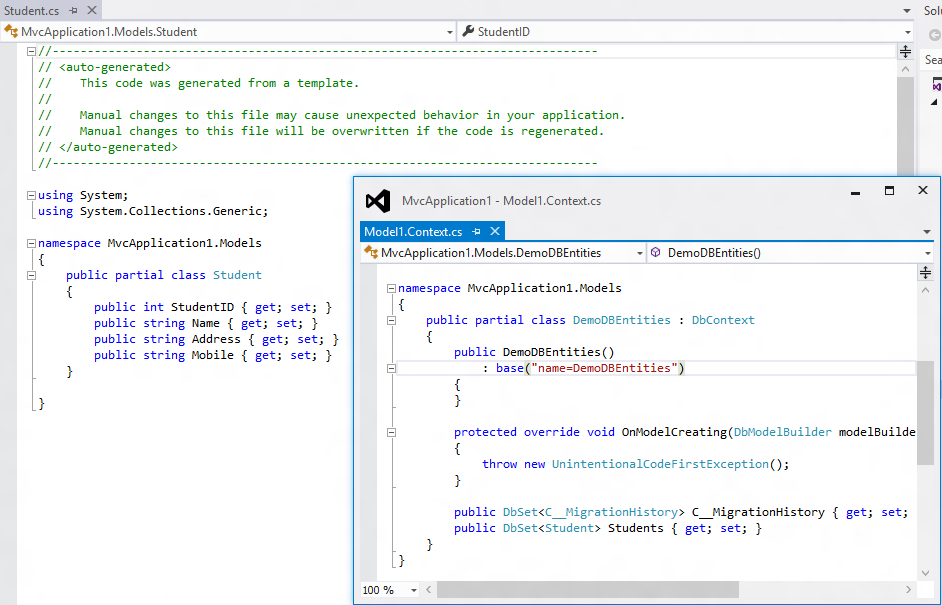Click the split editor handle in Student.cs

pos(905,52)
